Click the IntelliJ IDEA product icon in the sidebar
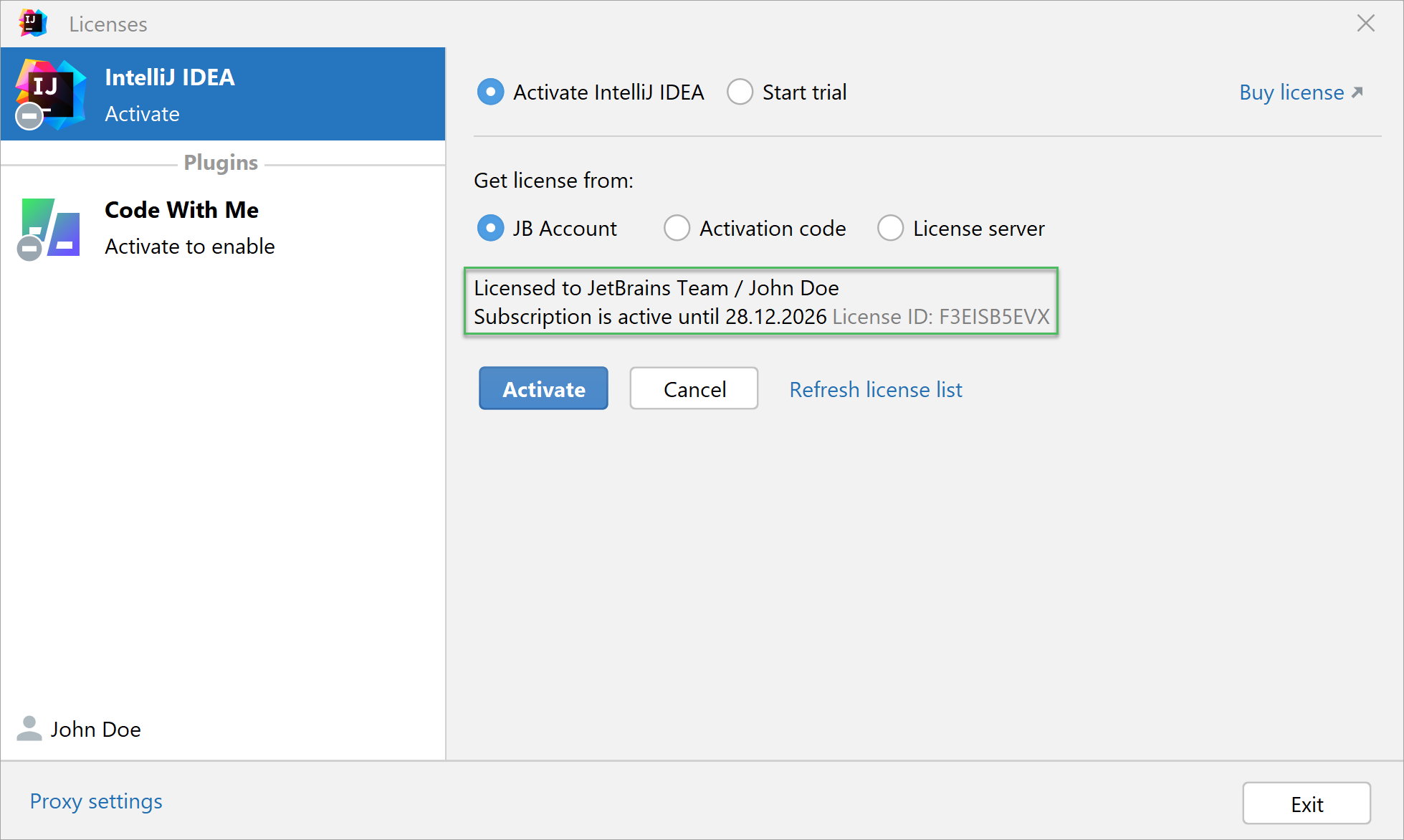1404x840 pixels. 49,93
